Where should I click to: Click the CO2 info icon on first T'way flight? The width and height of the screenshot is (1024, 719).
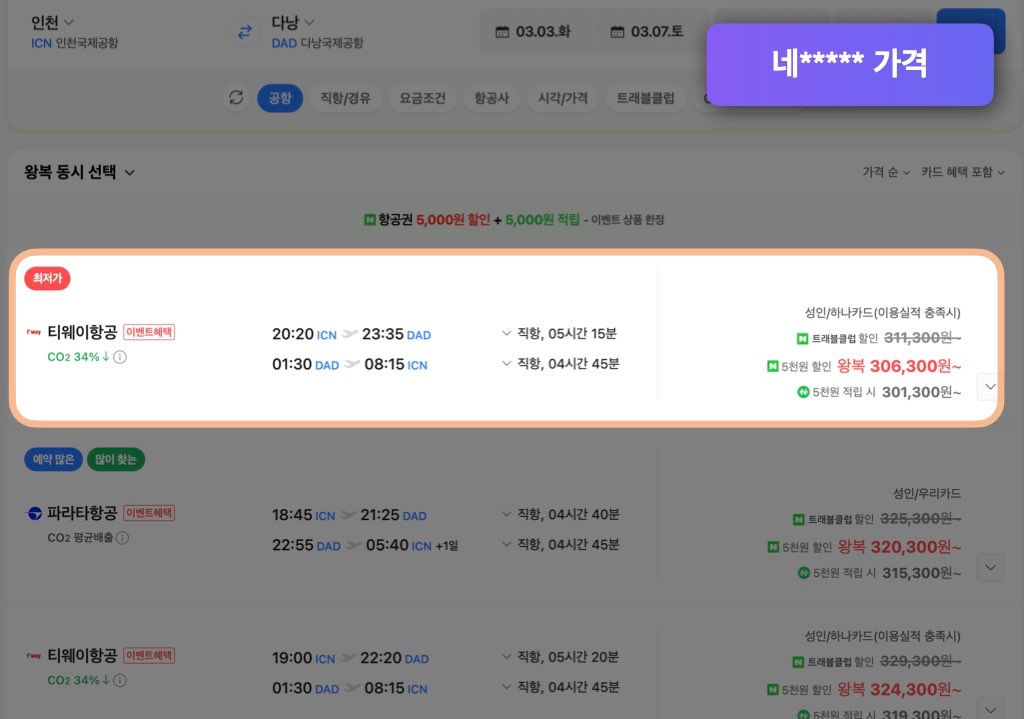[x=120, y=357]
